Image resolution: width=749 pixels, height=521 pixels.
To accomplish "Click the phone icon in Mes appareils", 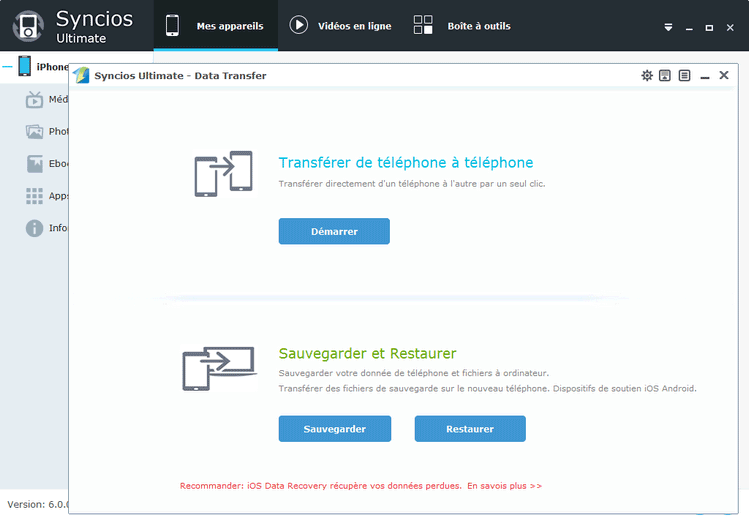I will tap(172, 25).
